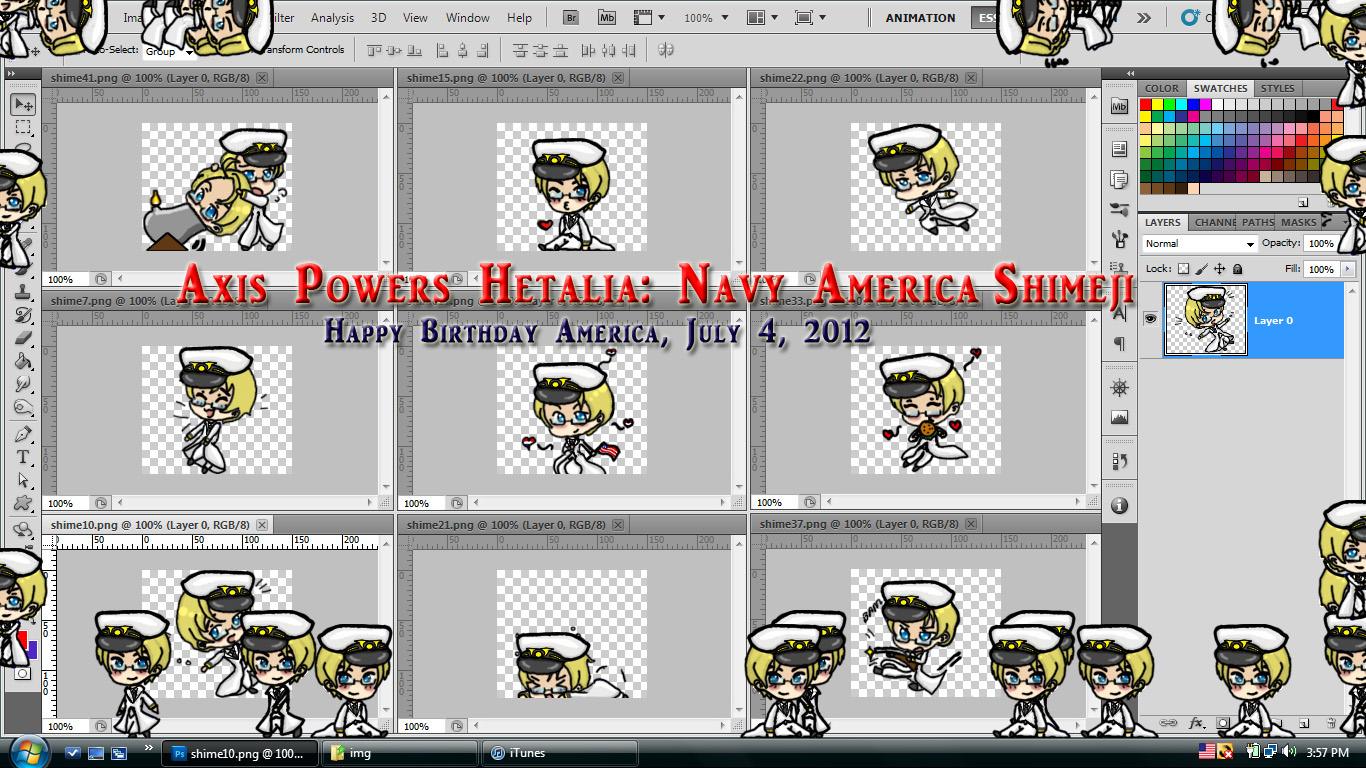Show more workspaces with double chevron
The height and width of the screenshot is (768, 1366).
click(x=1144, y=18)
